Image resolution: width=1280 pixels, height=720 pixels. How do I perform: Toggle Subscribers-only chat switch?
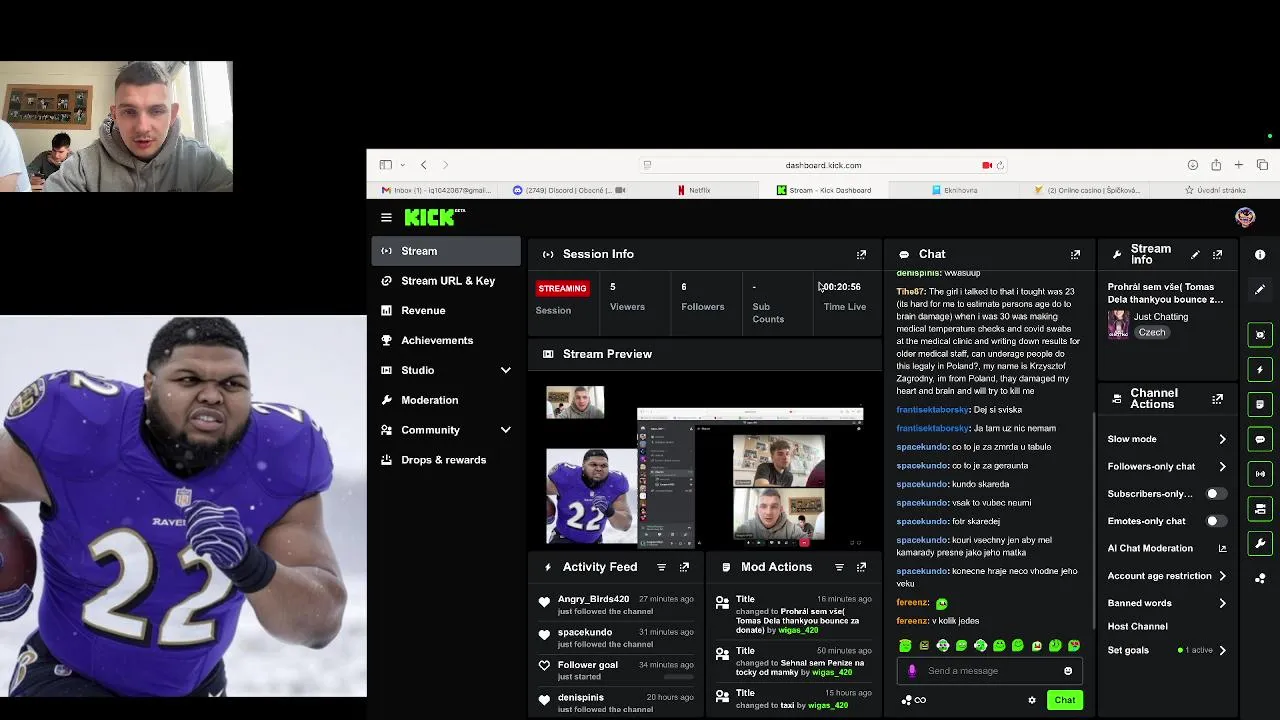point(1215,494)
